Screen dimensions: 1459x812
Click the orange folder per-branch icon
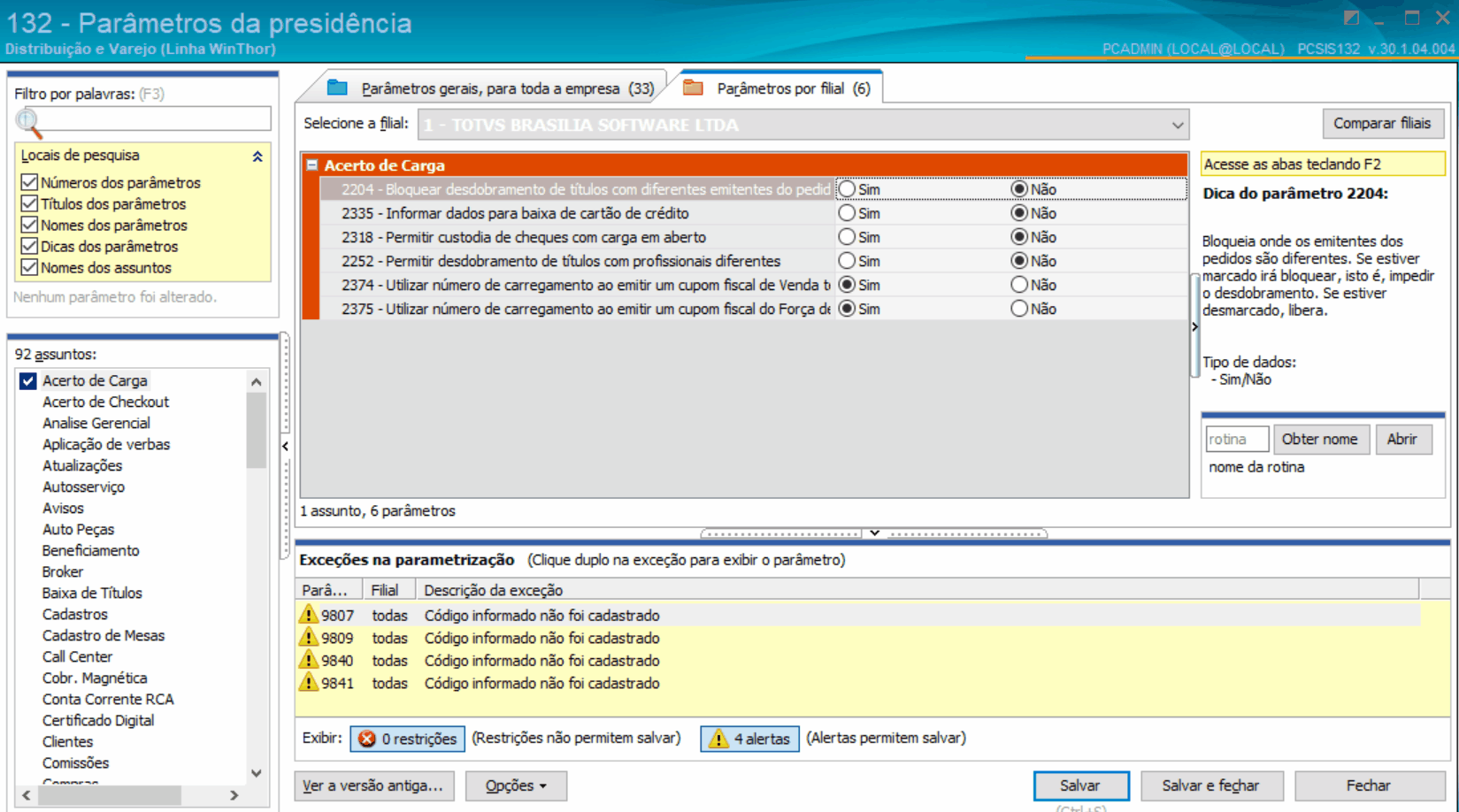coord(693,88)
